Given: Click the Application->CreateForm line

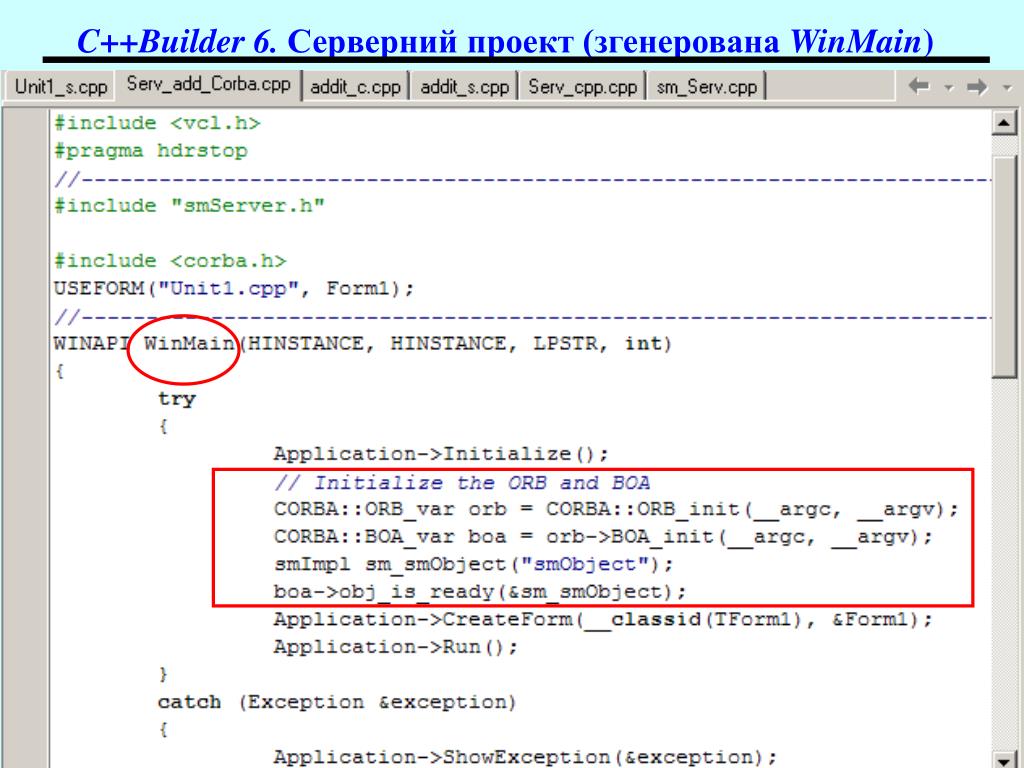Looking at the screenshot, I should (x=603, y=619).
